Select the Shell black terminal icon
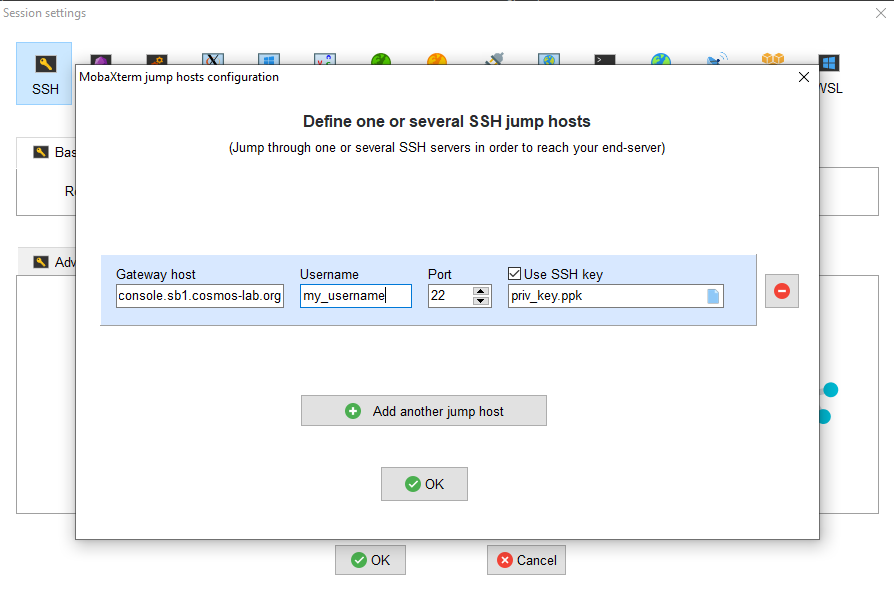894x603 pixels. tap(604, 60)
